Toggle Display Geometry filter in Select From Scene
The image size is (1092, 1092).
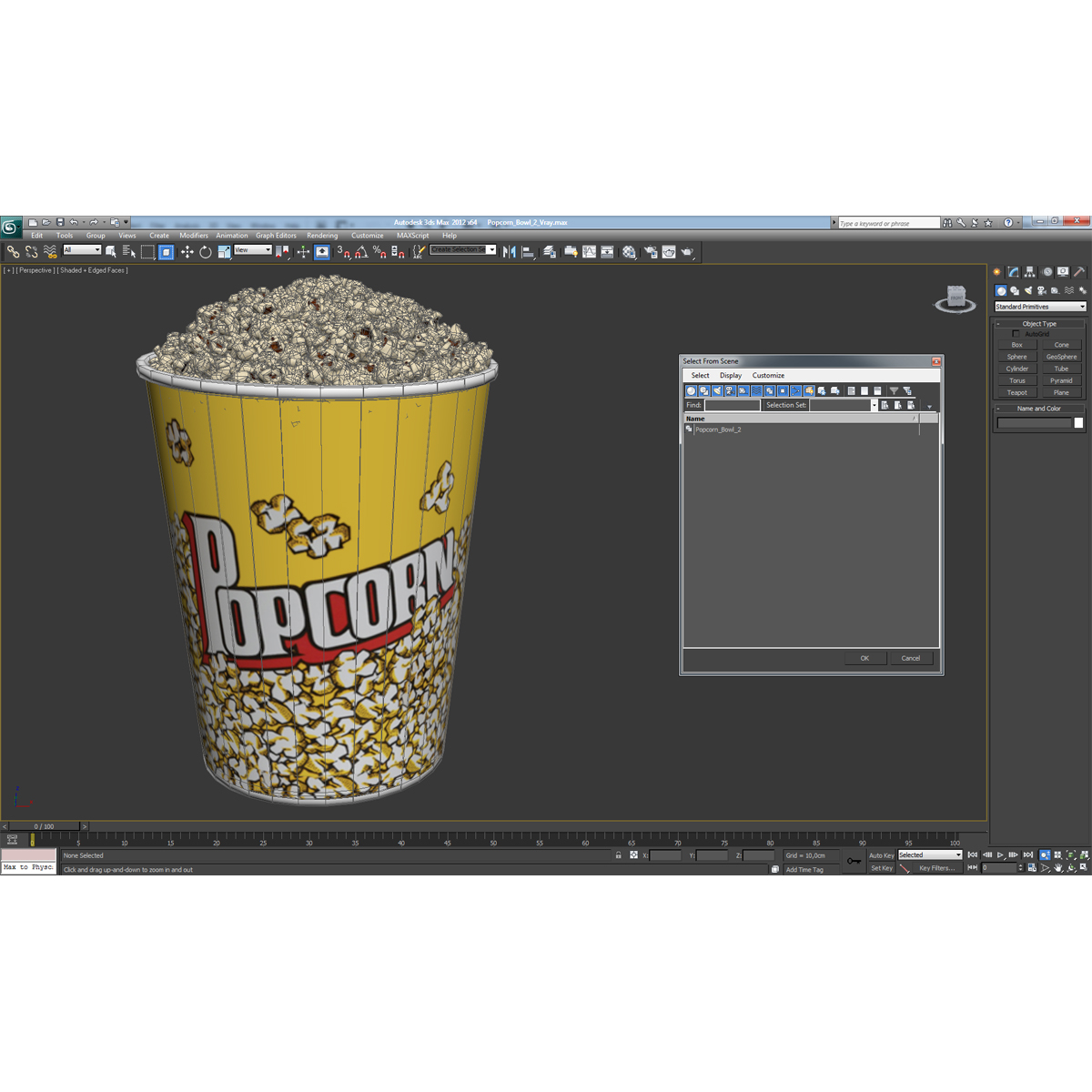point(691,390)
